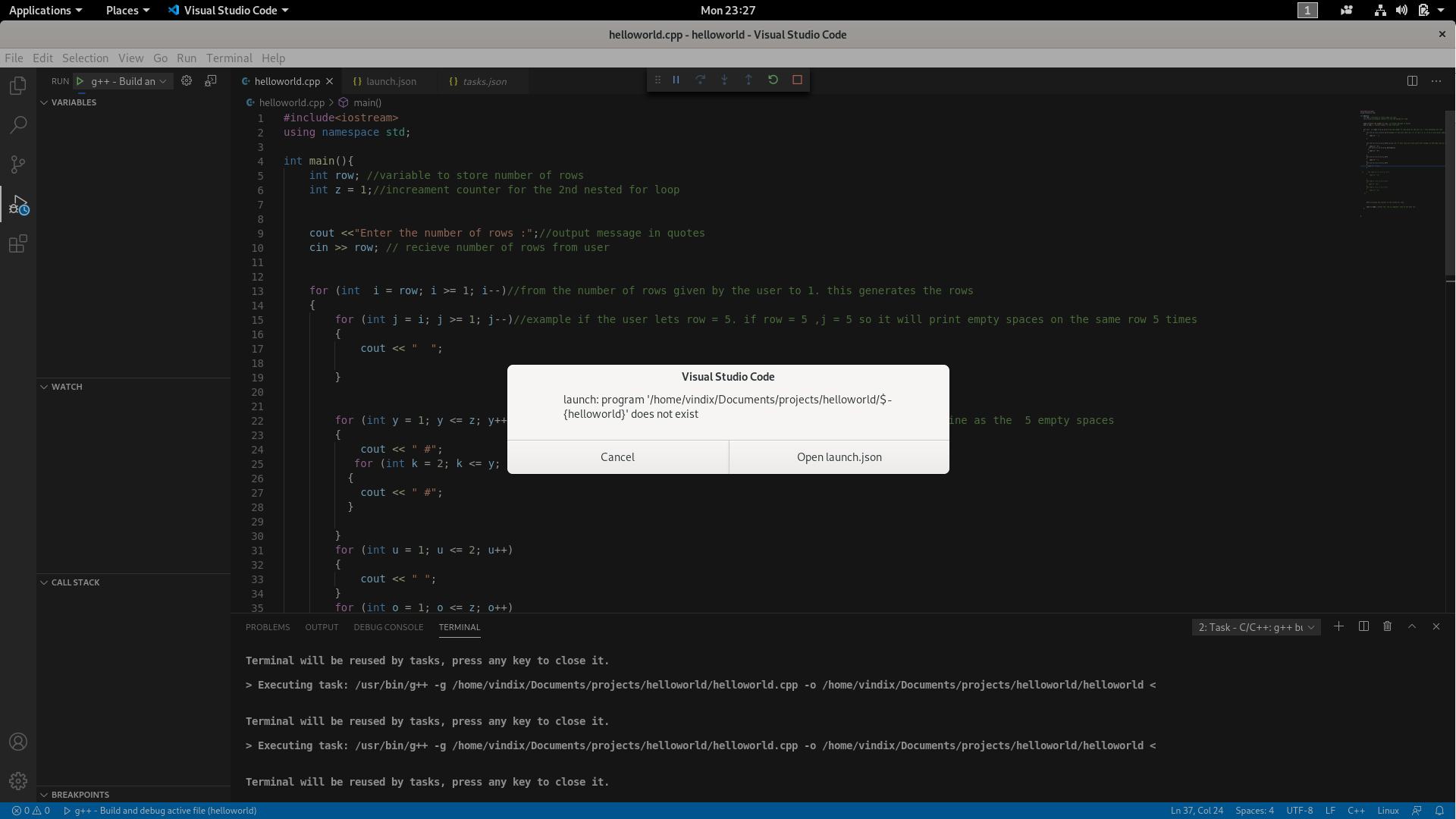
Task: Open the Manage gear in the activity bar
Action: pyautogui.click(x=17, y=781)
